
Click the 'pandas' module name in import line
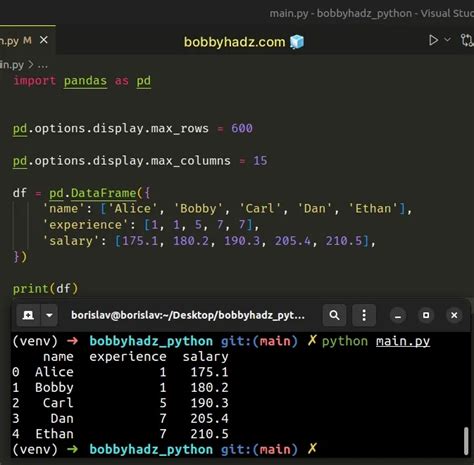click(85, 81)
